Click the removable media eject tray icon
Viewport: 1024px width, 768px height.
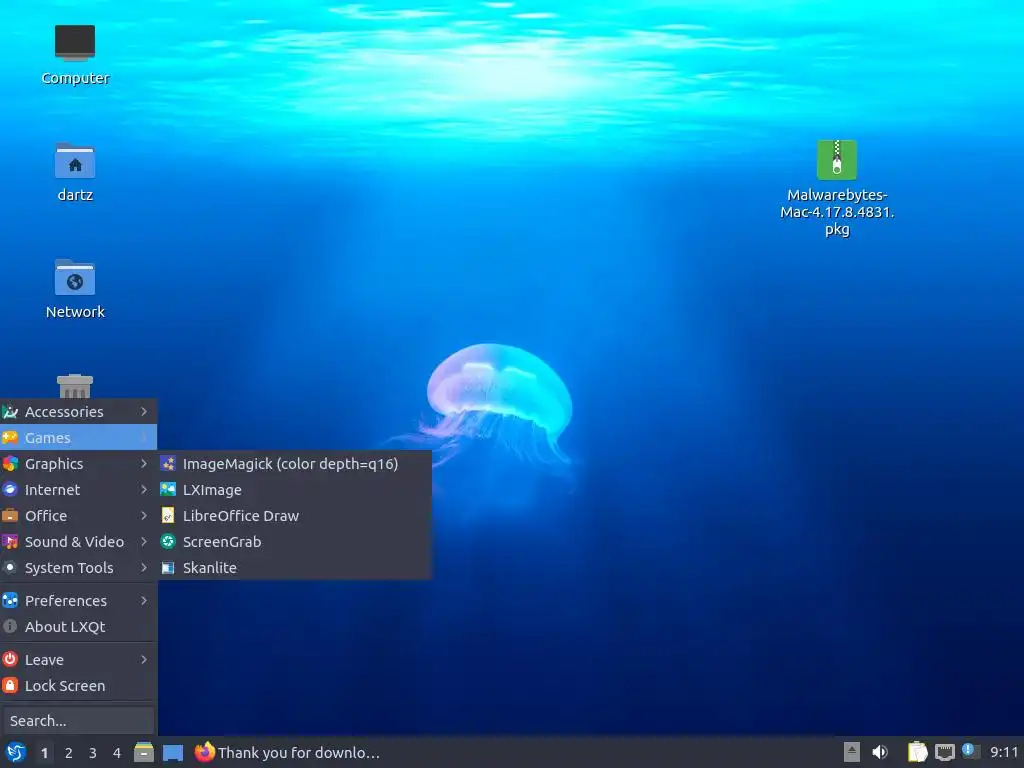(x=852, y=752)
